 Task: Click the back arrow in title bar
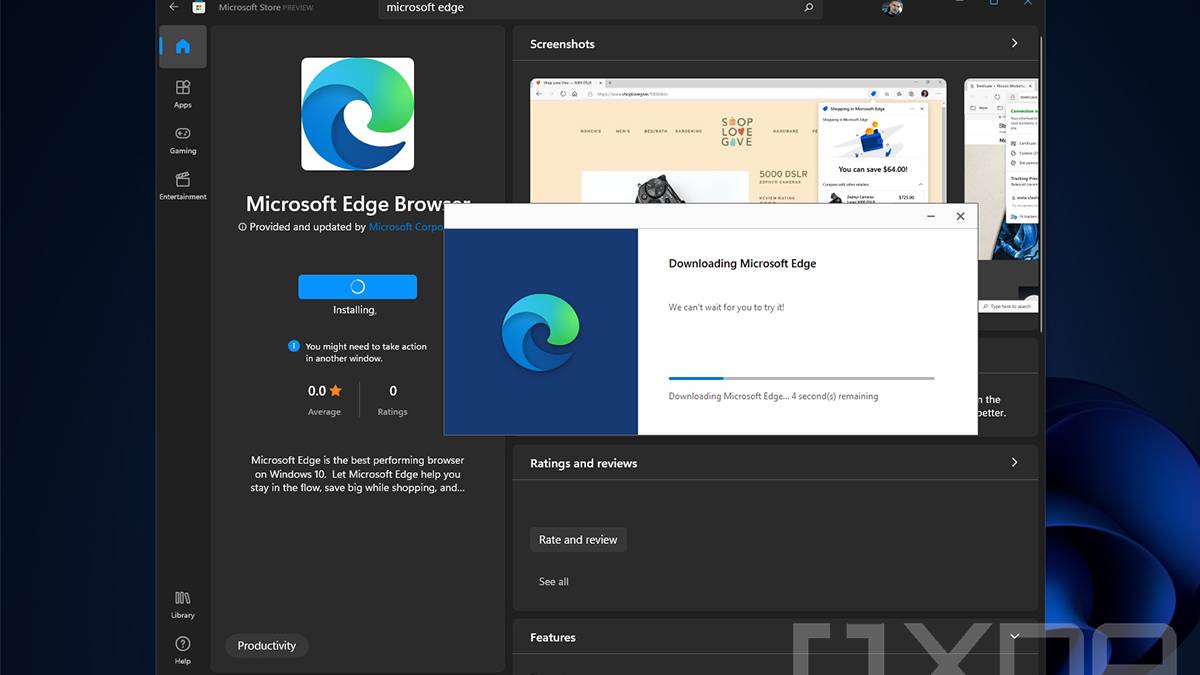coord(174,7)
